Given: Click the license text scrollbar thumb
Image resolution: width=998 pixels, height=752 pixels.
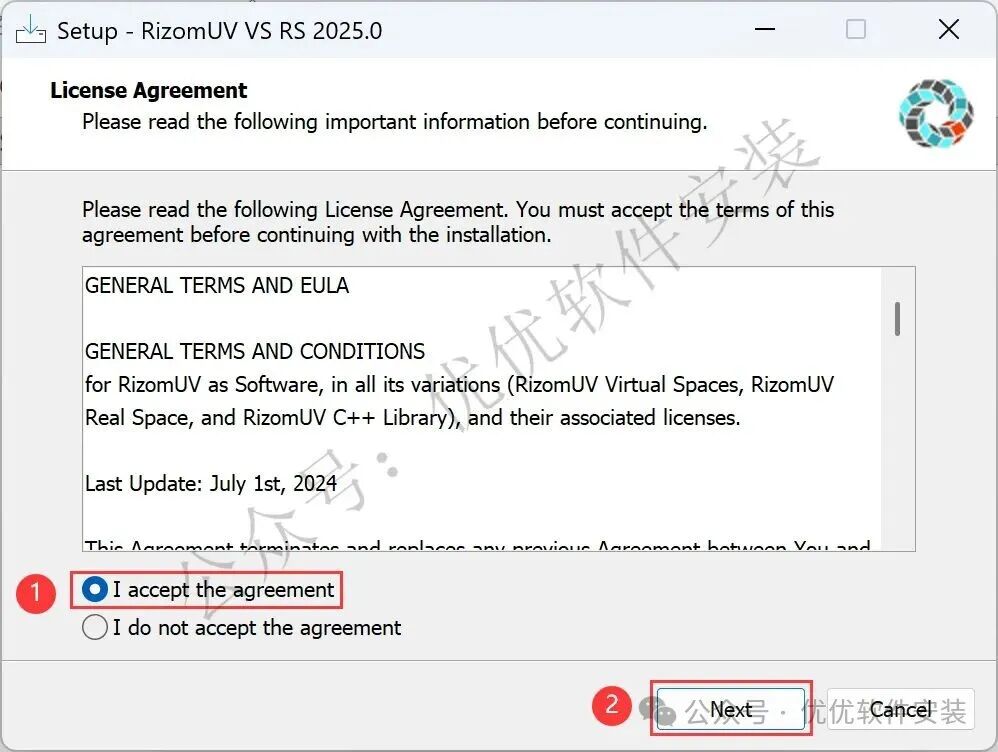Looking at the screenshot, I should 897,319.
